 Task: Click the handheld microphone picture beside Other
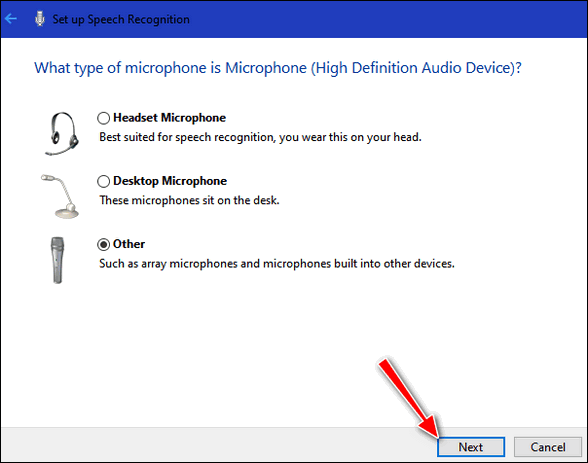tap(57, 260)
